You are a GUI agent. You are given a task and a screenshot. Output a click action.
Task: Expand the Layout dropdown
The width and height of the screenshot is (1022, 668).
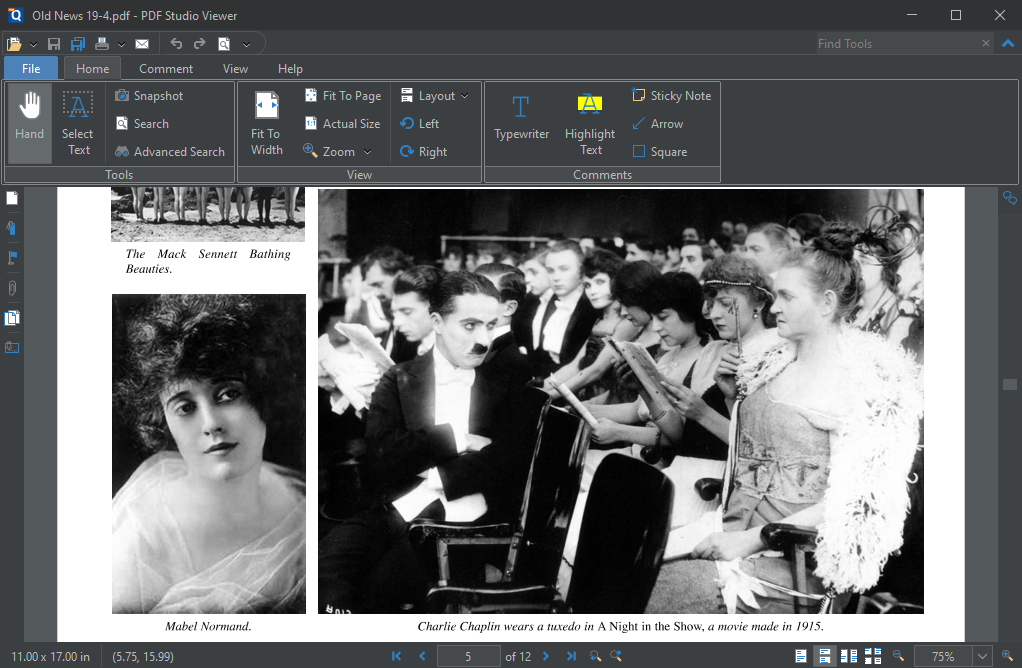(434, 96)
